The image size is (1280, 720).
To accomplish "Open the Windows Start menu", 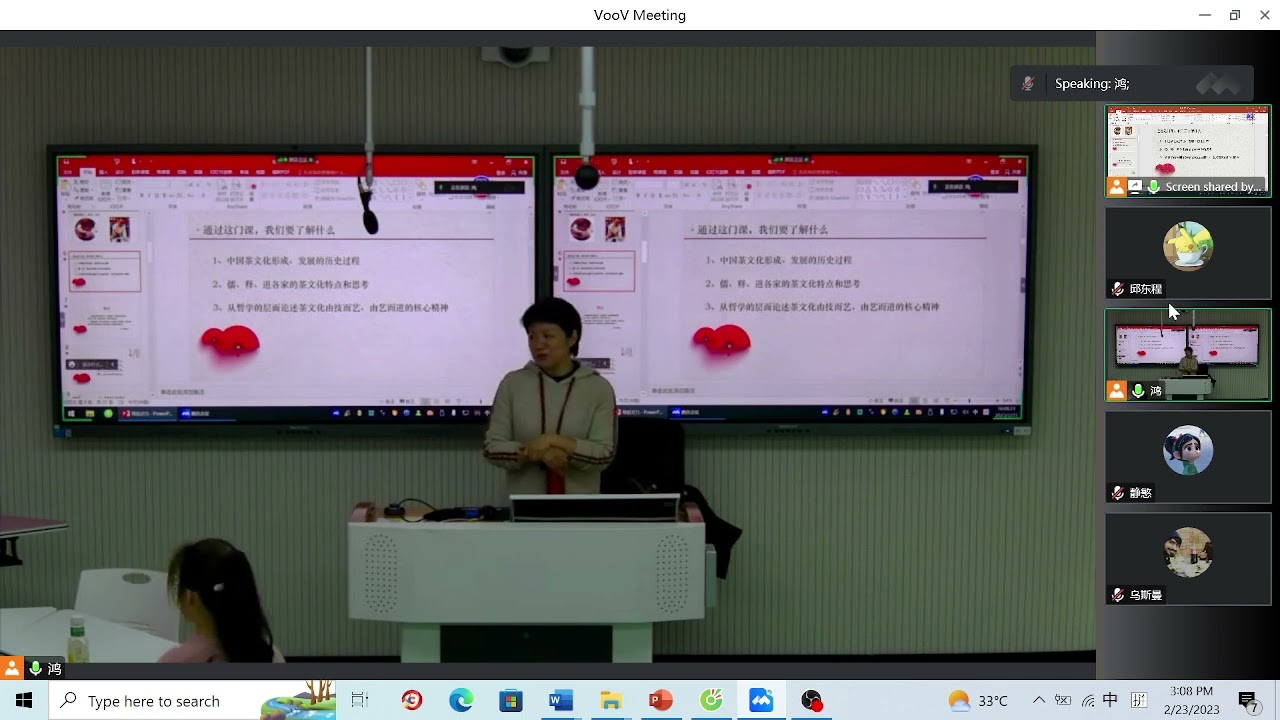I will pyautogui.click(x=24, y=700).
